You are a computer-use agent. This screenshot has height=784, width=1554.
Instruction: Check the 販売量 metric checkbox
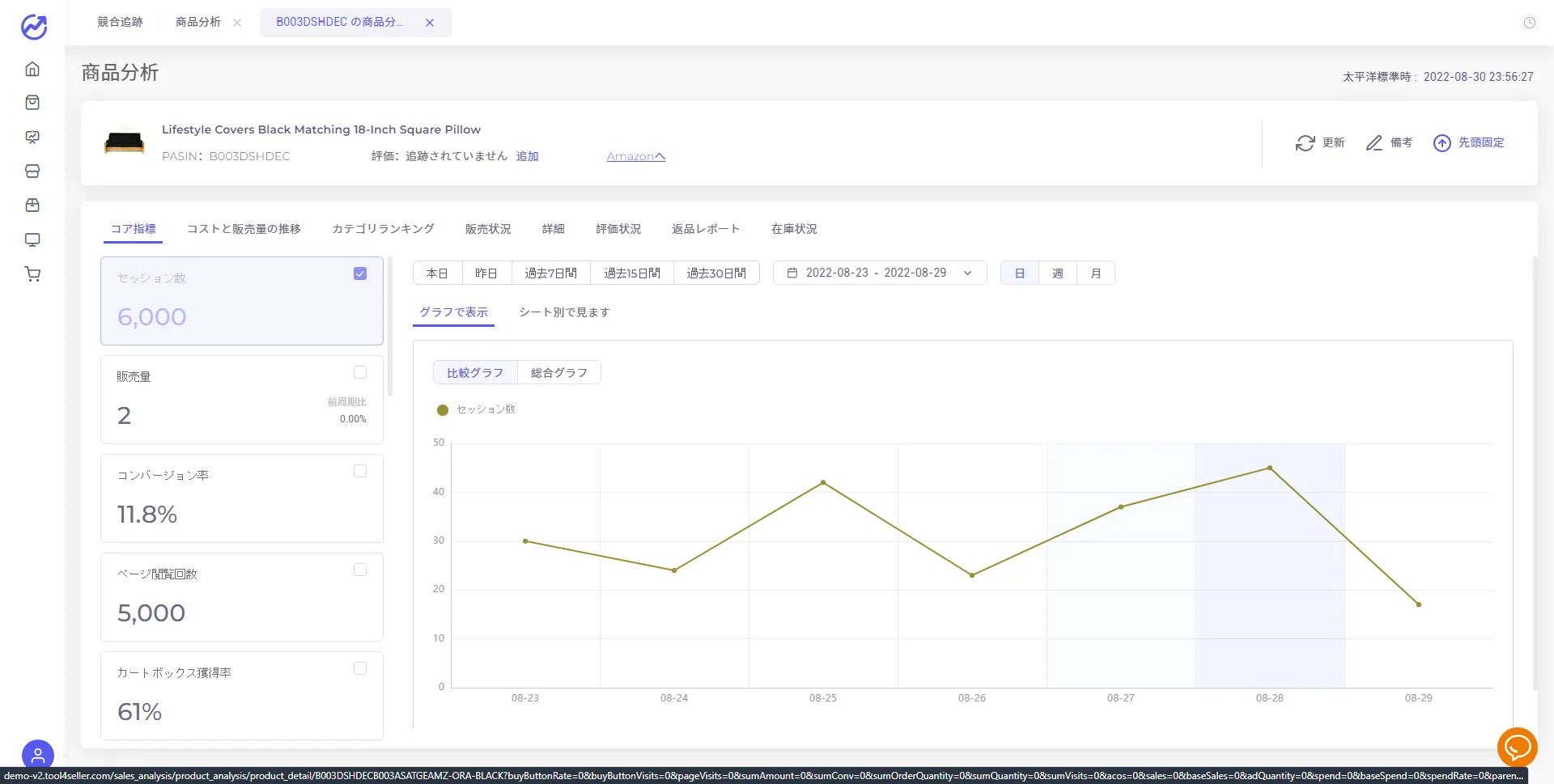360,372
